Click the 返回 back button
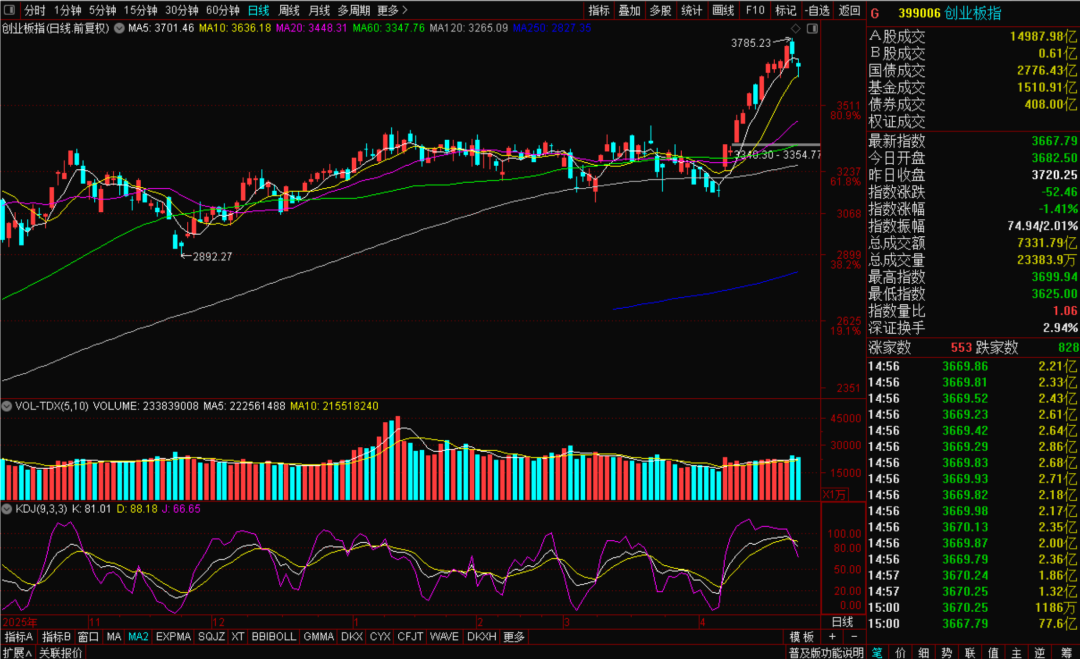Screen dimensions: 1080x659 coord(849,10)
